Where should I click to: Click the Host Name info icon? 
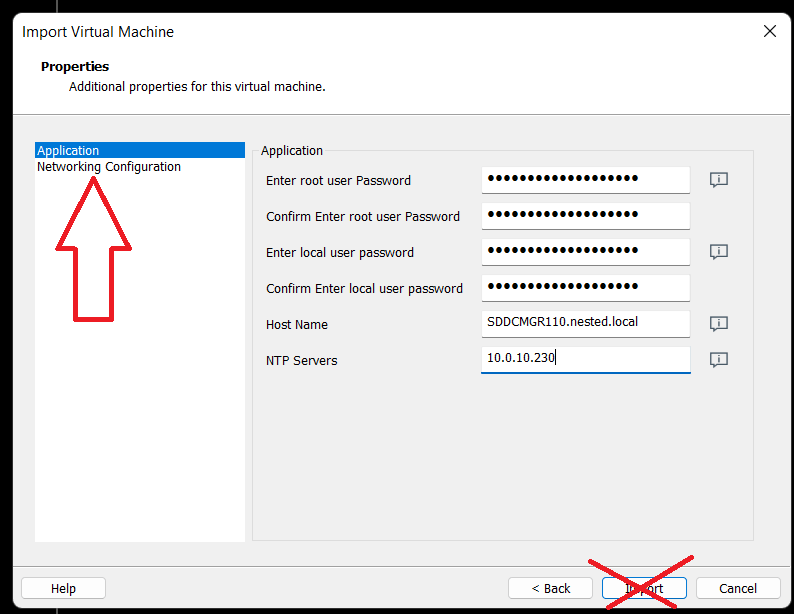pyautogui.click(x=718, y=324)
